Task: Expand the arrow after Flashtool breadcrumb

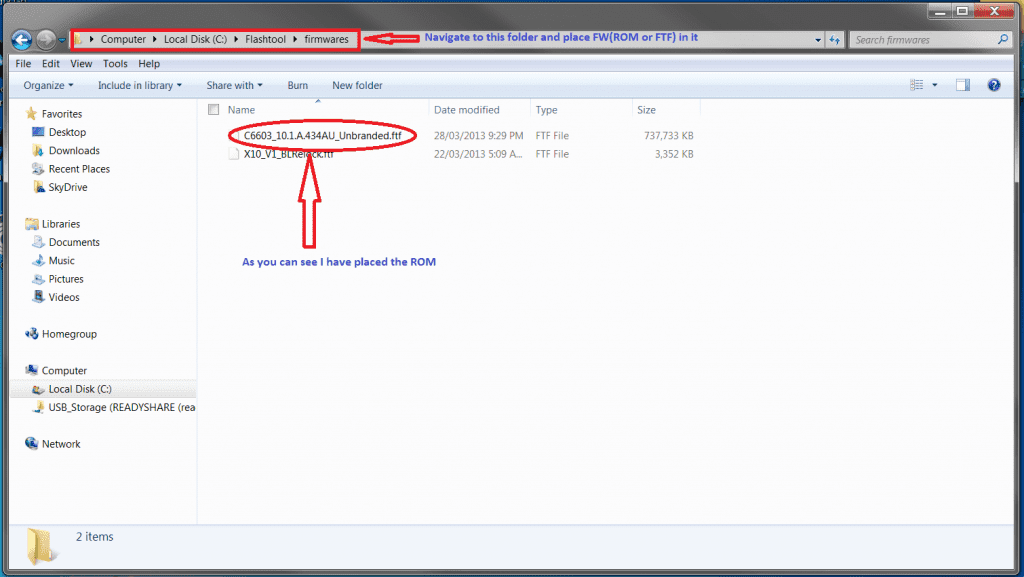Action: 295,39
